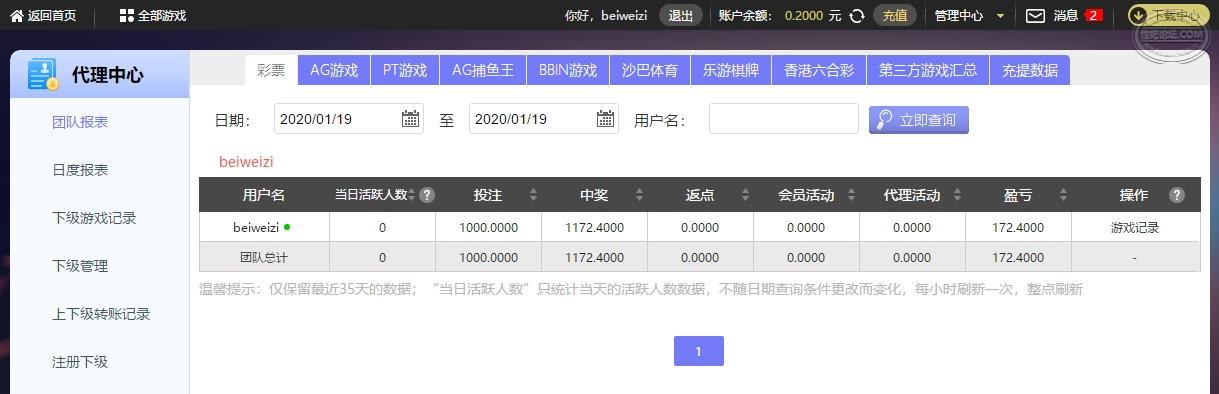The image size is (1219, 394).
Task: Focus the end date input field
Action: pos(544,119)
